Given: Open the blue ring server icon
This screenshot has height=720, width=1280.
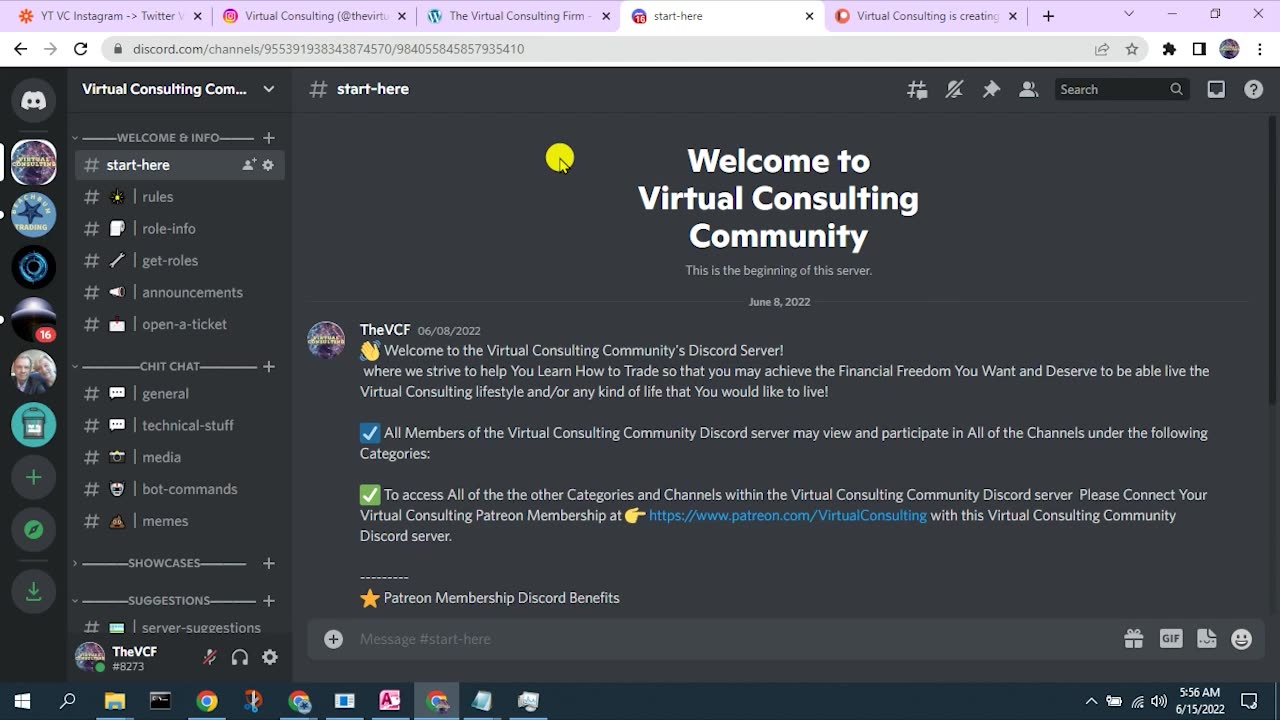Looking at the screenshot, I should tap(33, 267).
